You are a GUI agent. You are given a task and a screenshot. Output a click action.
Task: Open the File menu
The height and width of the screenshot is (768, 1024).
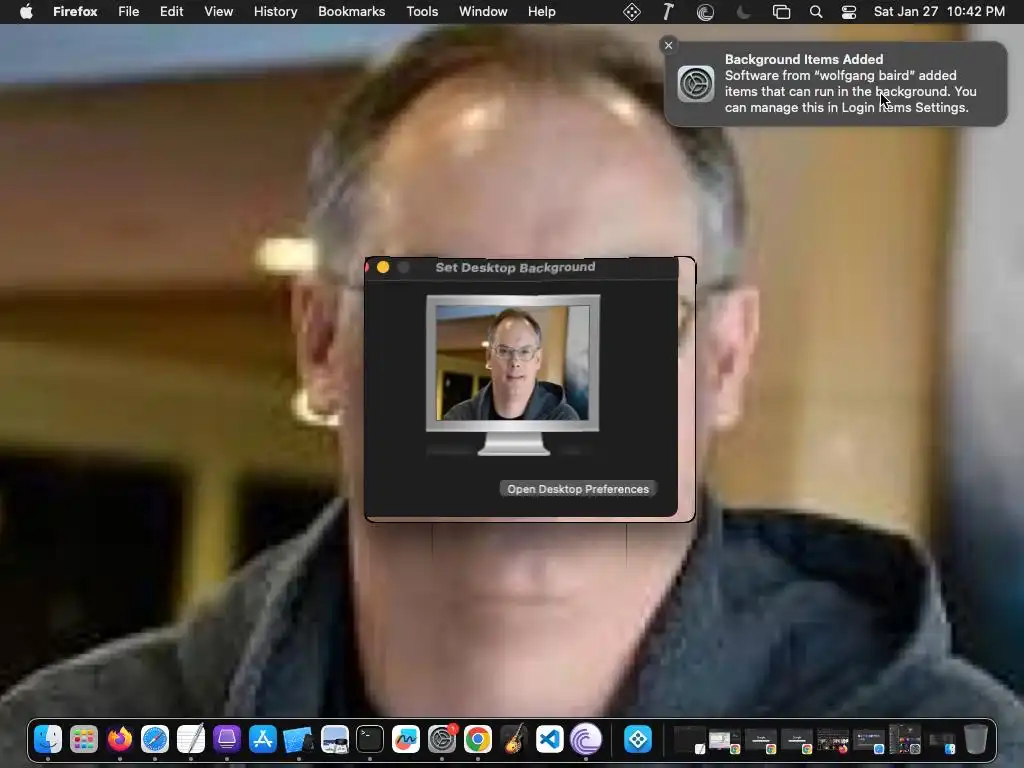pos(129,12)
